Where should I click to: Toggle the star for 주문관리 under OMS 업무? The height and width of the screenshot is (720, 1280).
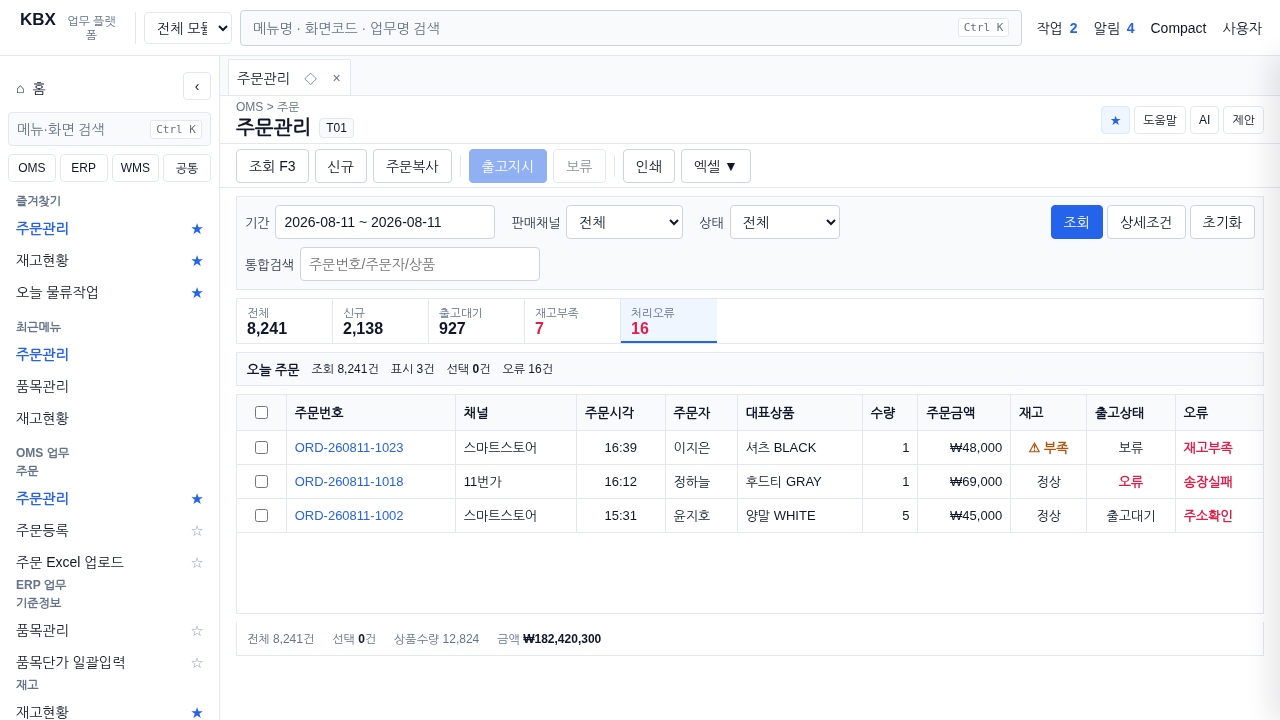197,498
